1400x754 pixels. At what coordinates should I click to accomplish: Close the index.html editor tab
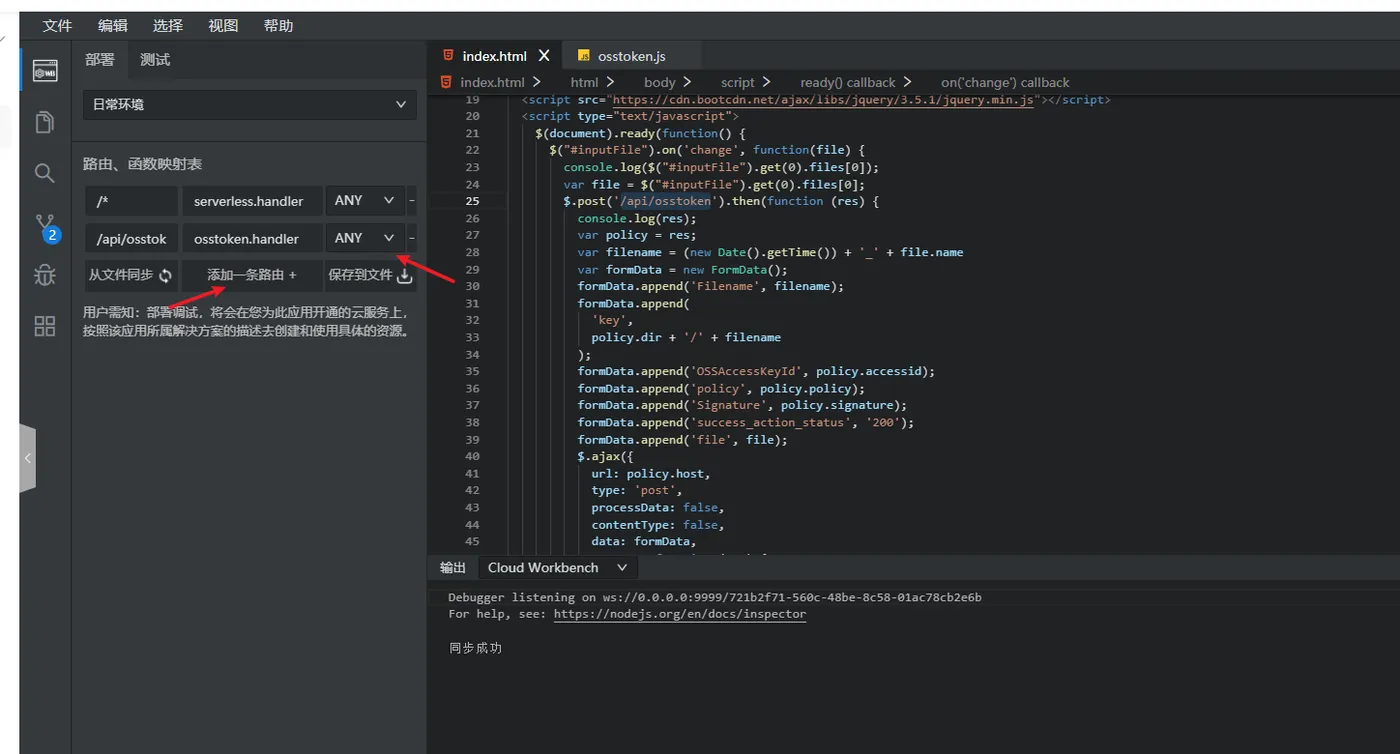click(x=544, y=56)
